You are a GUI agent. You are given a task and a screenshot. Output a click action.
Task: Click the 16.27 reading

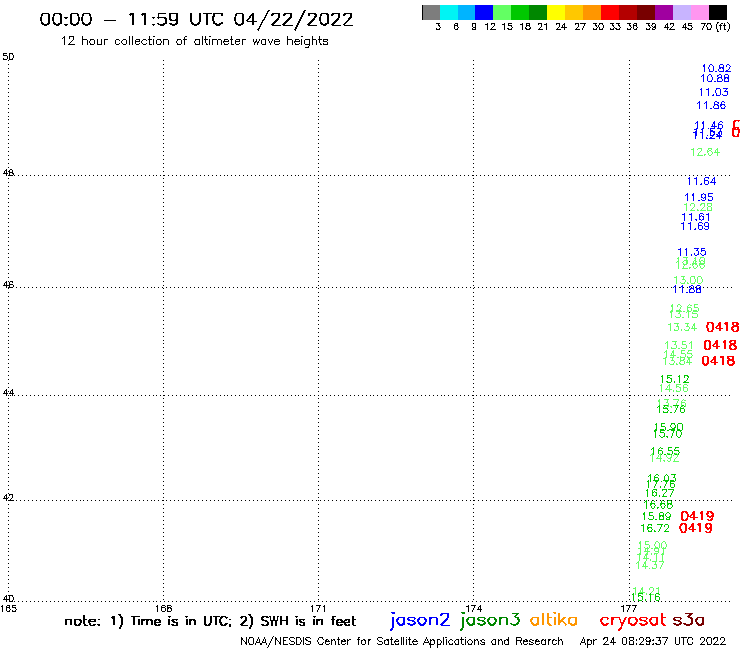click(660, 493)
